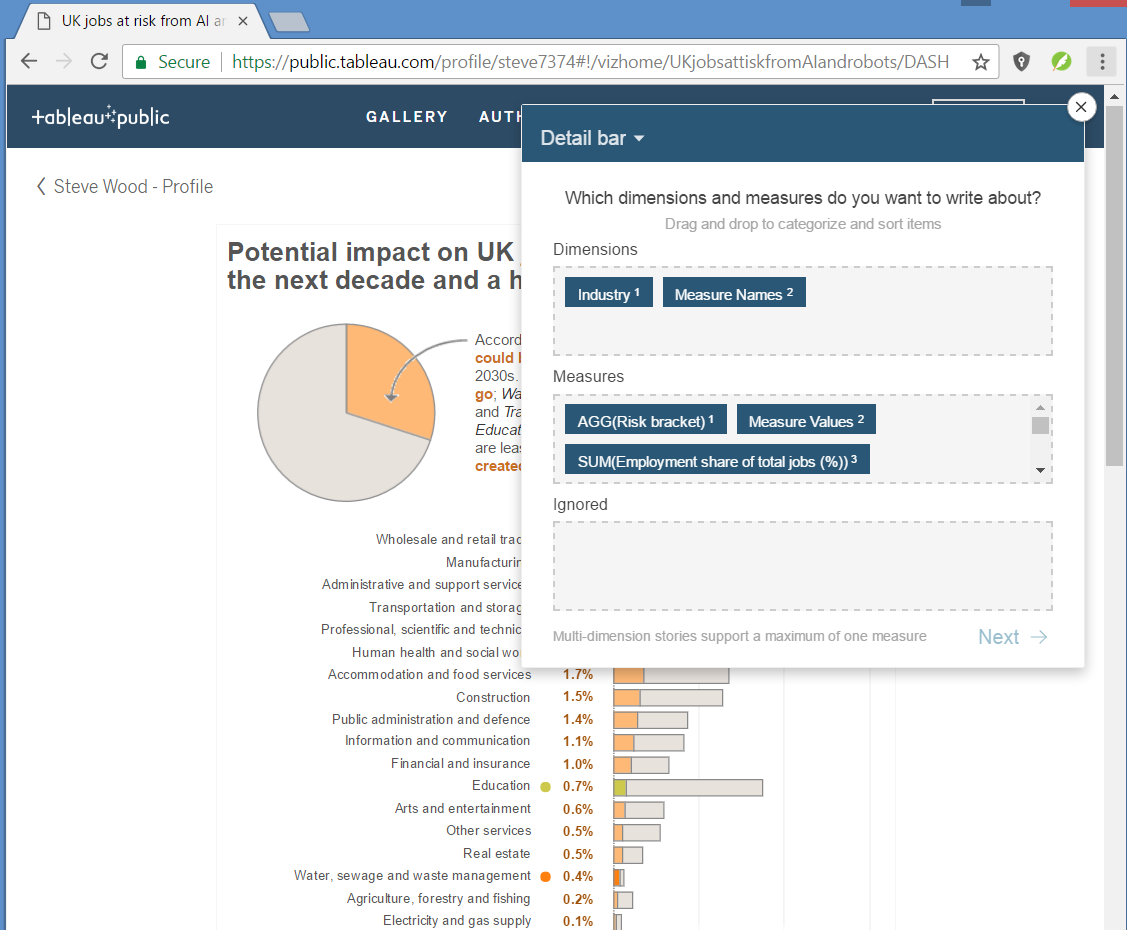Bookmark page with star icon
This screenshot has height=930, width=1127.
click(x=981, y=62)
